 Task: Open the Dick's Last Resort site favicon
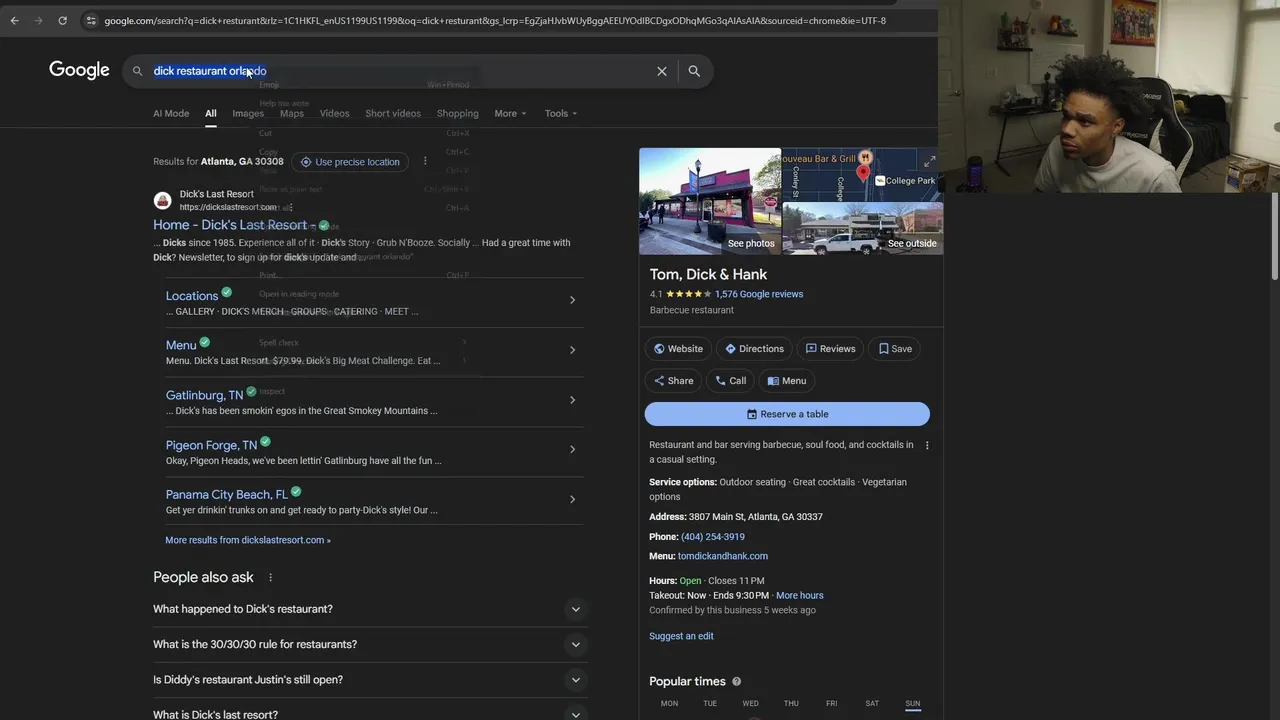[162, 200]
